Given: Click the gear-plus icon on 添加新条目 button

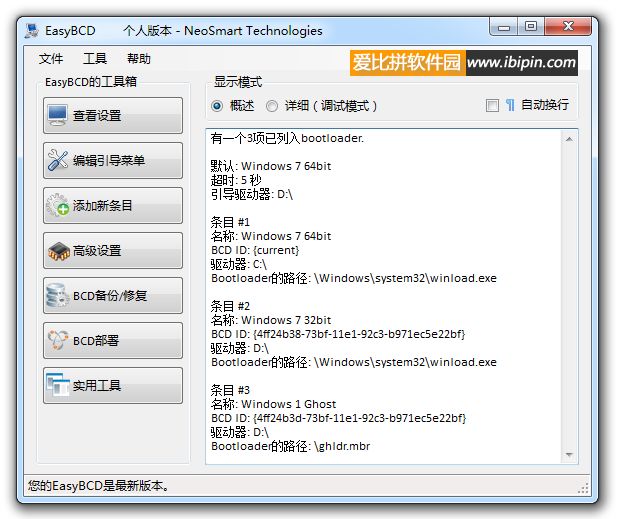Looking at the screenshot, I should click(x=57, y=205).
